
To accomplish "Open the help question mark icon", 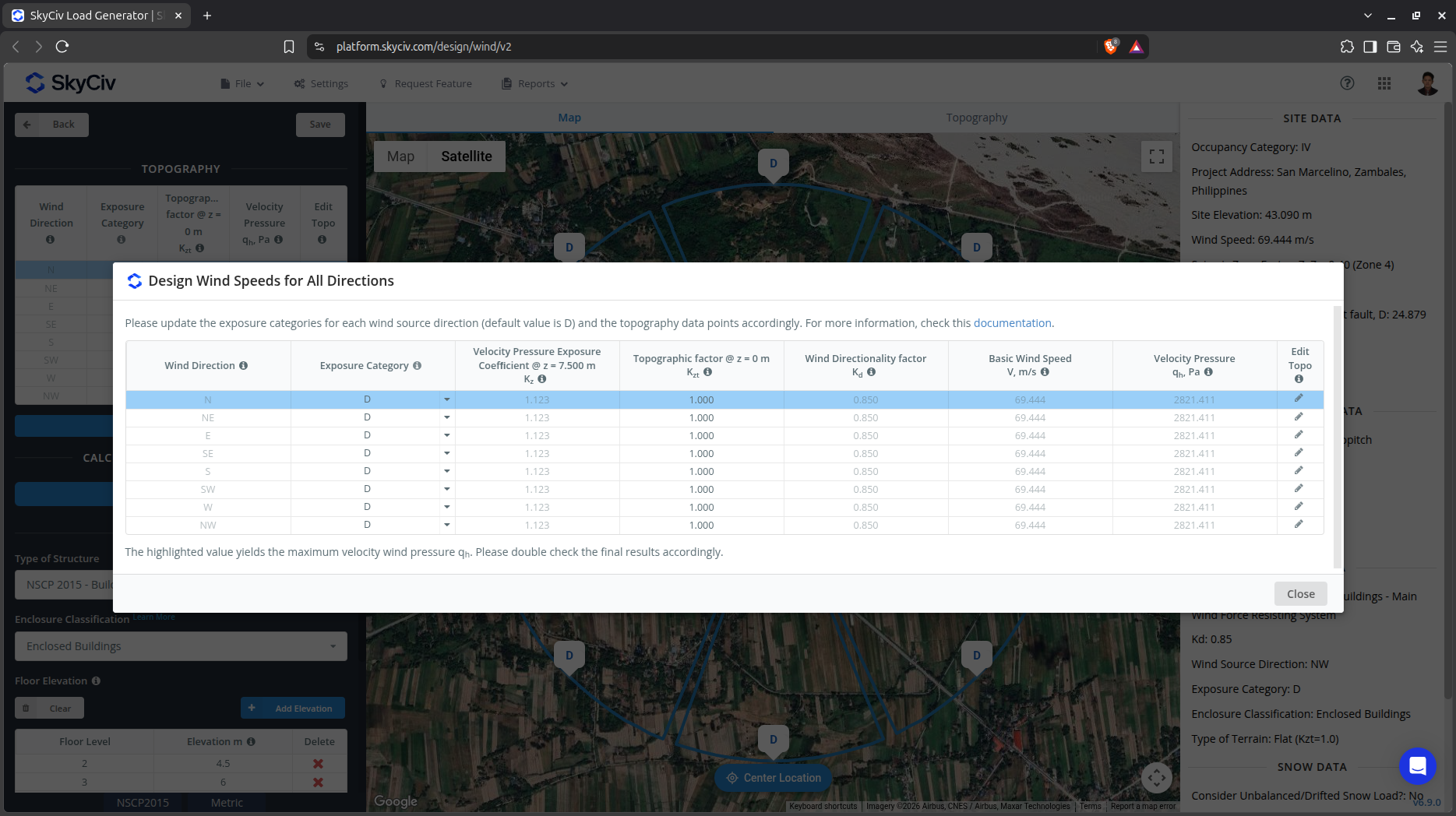I will tap(1347, 83).
